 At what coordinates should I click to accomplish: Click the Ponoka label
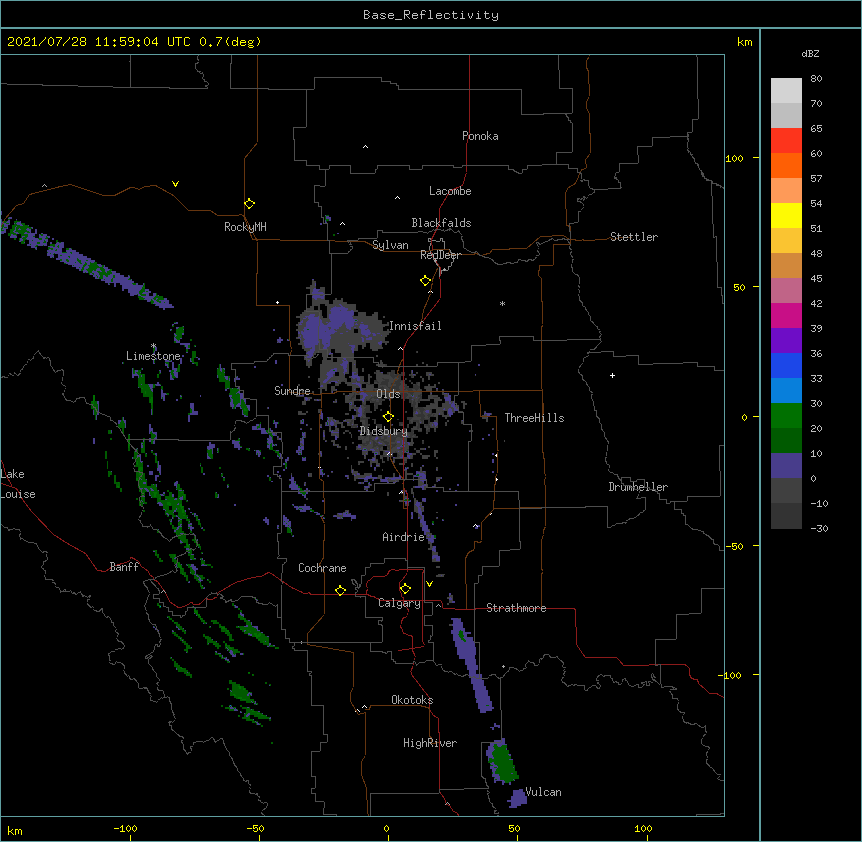[x=480, y=136]
